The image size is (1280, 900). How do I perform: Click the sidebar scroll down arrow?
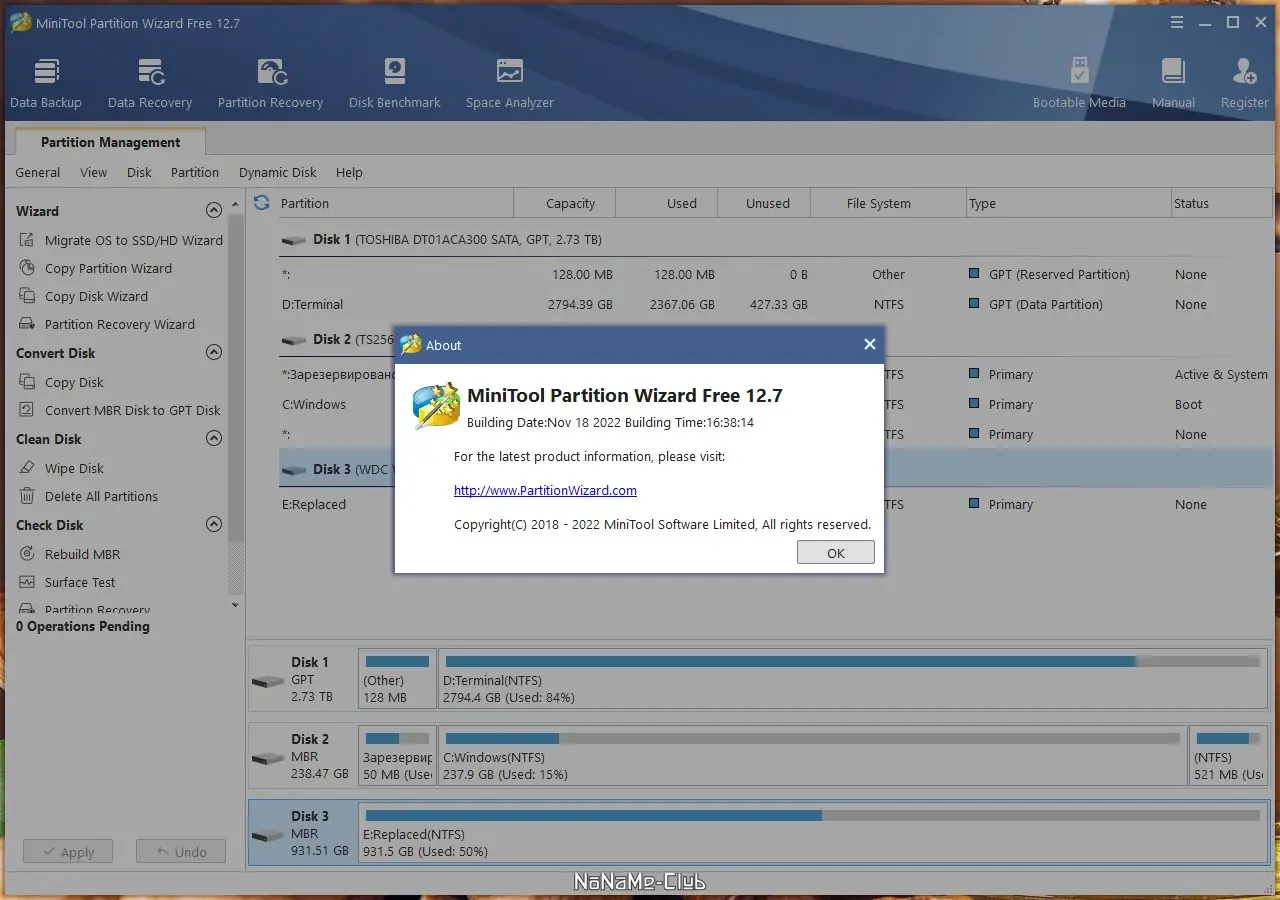(236, 605)
